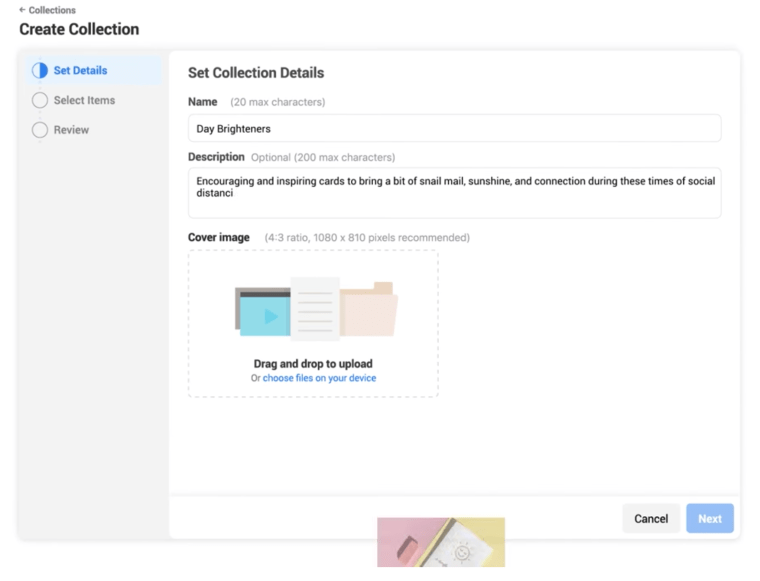This screenshot has height=581, width=760.
Task: Click the Name field containing Day Brighteners
Action: tap(454, 128)
